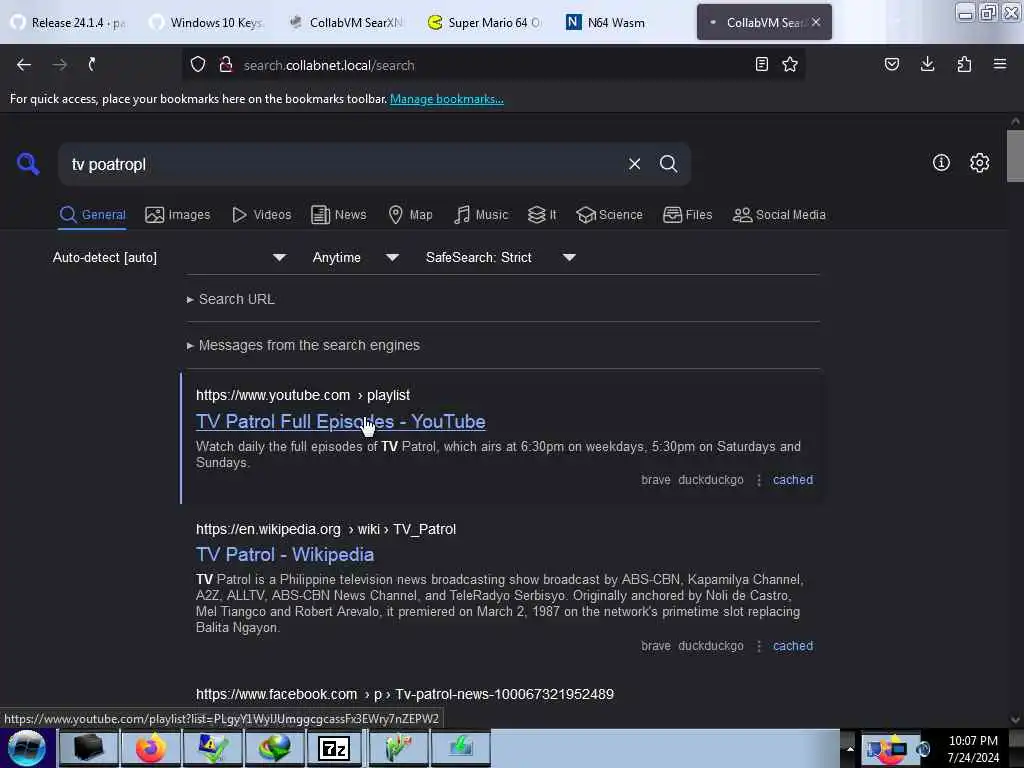Image resolution: width=1024 pixels, height=768 pixels.
Task: Click the SearXNG logo magnifier
Action: point(28,164)
